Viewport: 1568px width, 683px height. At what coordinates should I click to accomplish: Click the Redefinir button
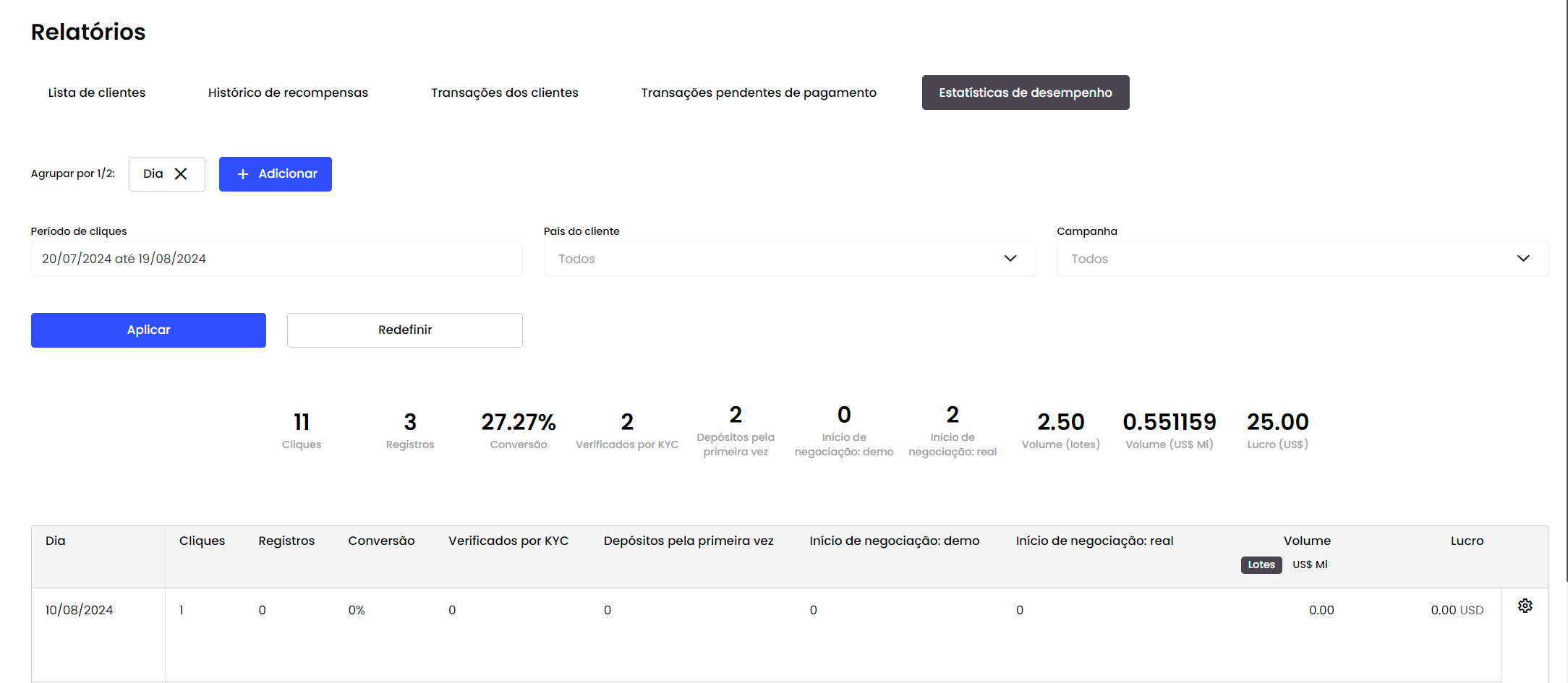[x=404, y=330]
